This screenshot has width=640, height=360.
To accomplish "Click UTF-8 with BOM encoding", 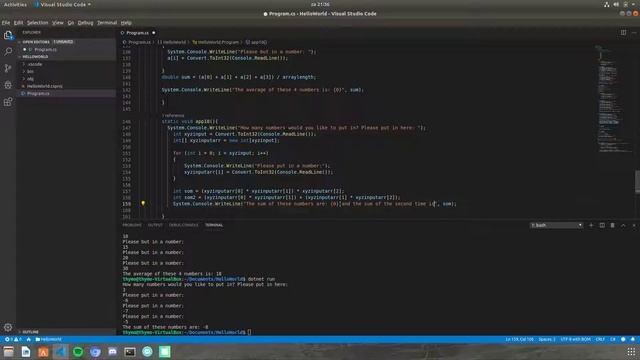I will coord(576,339).
